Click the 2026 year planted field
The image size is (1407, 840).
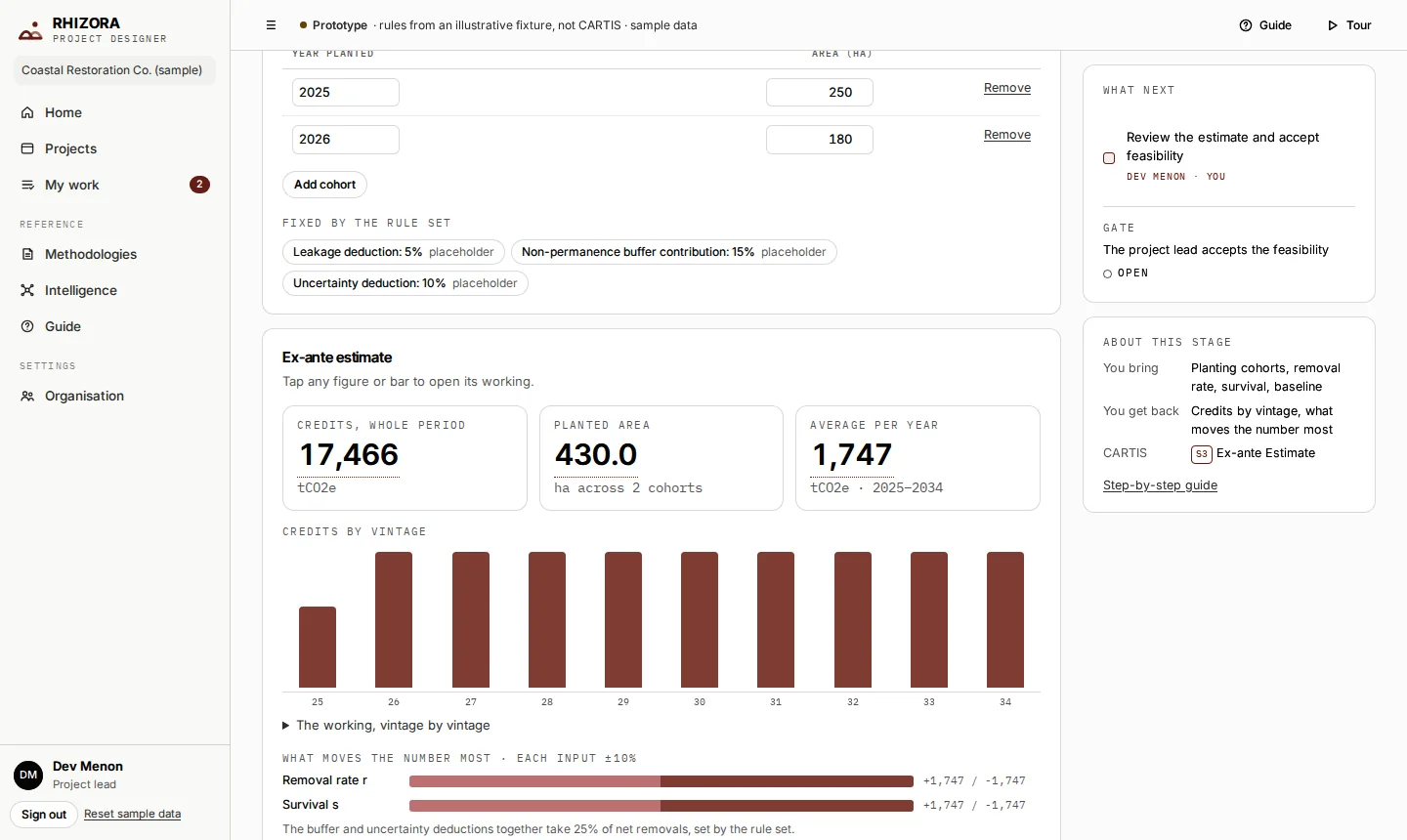[x=346, y=140]
